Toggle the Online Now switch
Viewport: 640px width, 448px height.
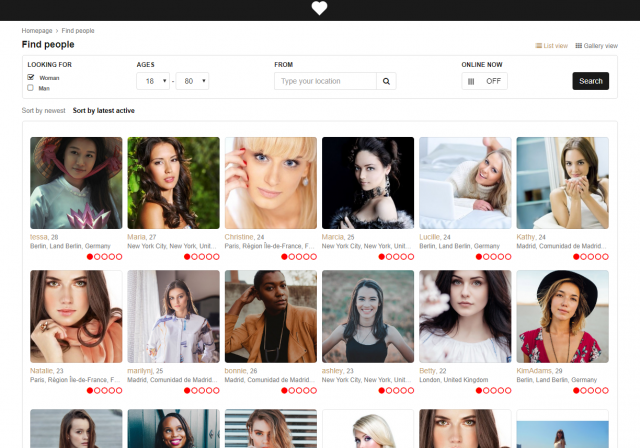point(484,81)
